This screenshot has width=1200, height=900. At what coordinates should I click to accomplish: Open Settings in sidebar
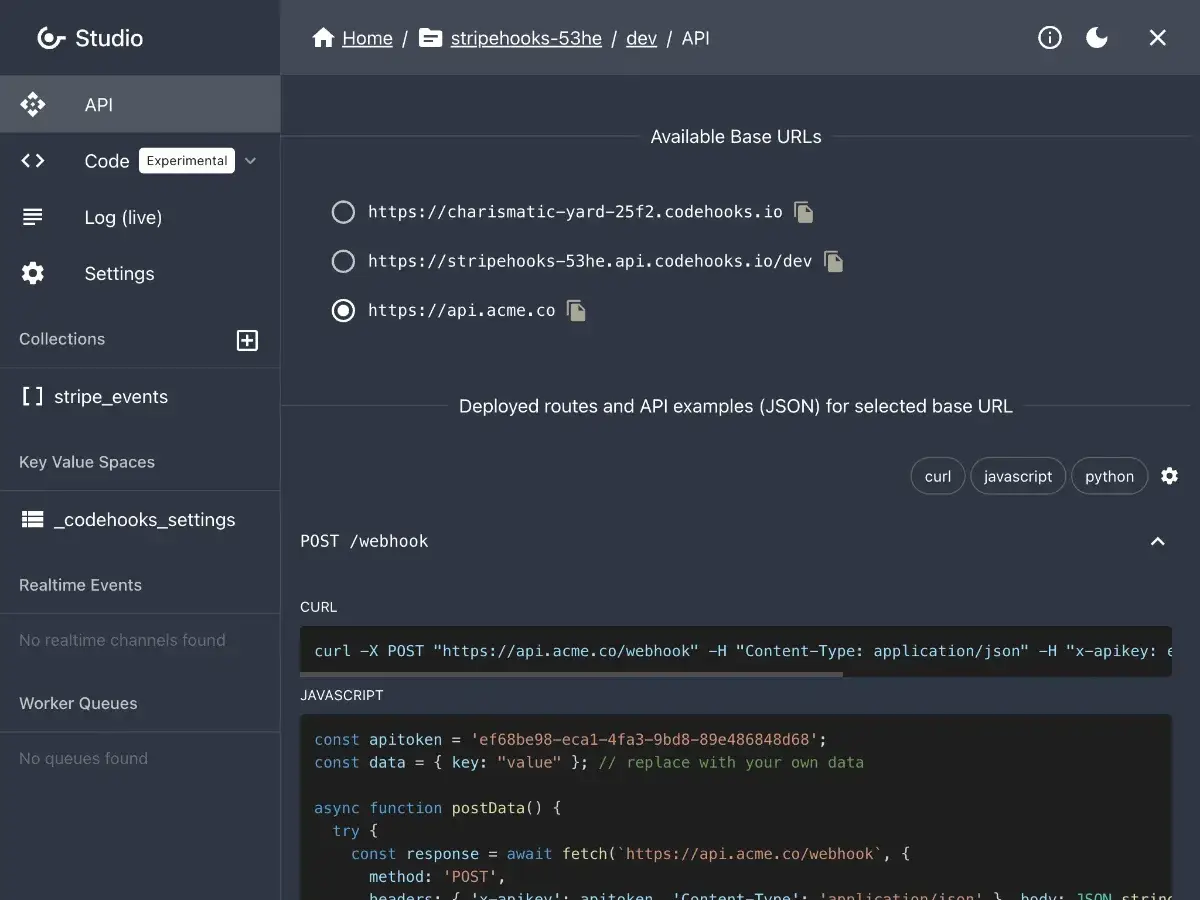[140, 273]
